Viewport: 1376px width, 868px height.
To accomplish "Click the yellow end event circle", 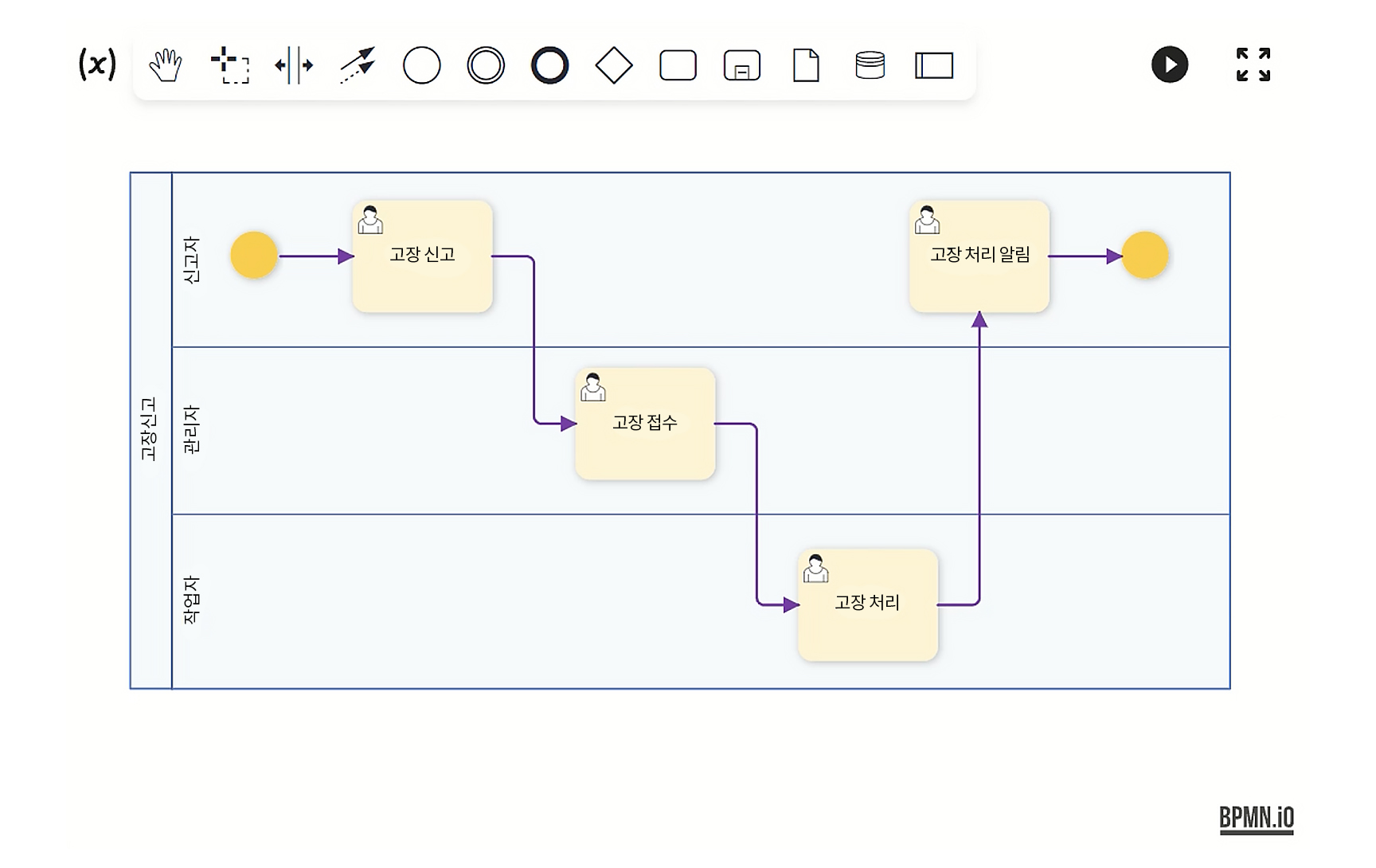I will click(1145, 256).
